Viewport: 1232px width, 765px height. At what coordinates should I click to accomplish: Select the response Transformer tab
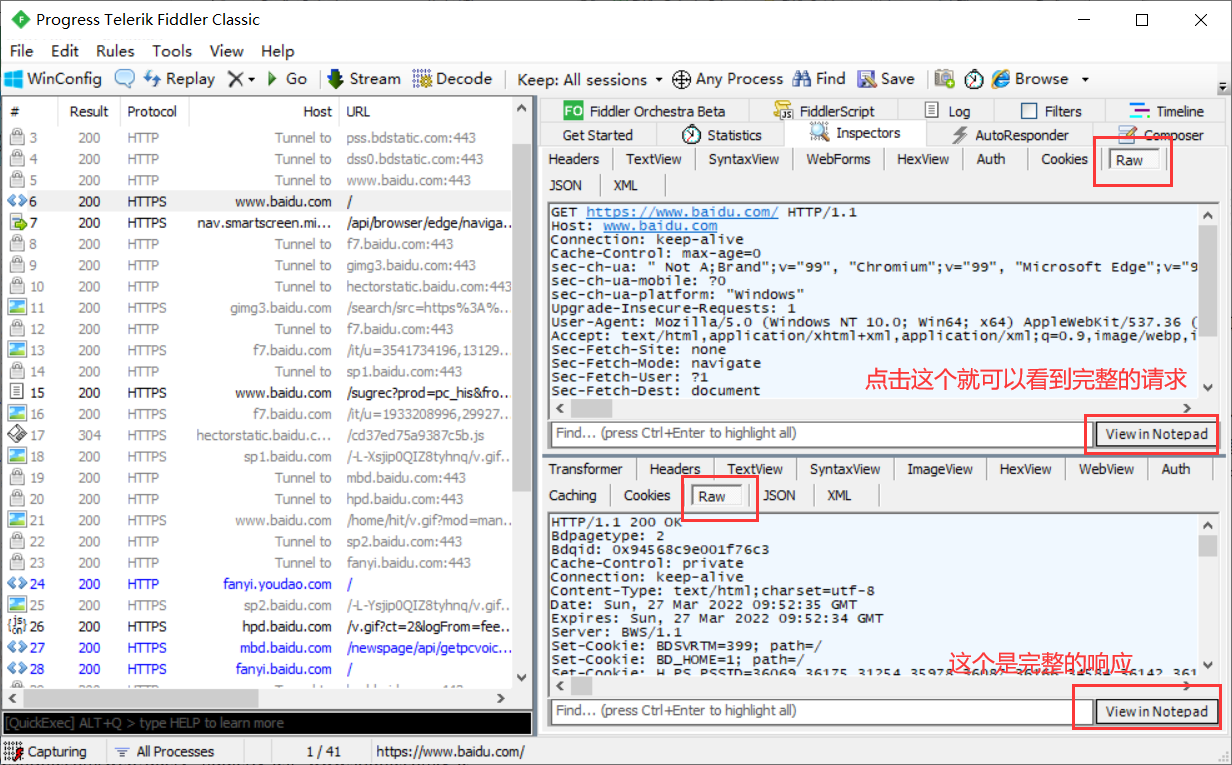(x=586, y=469)
